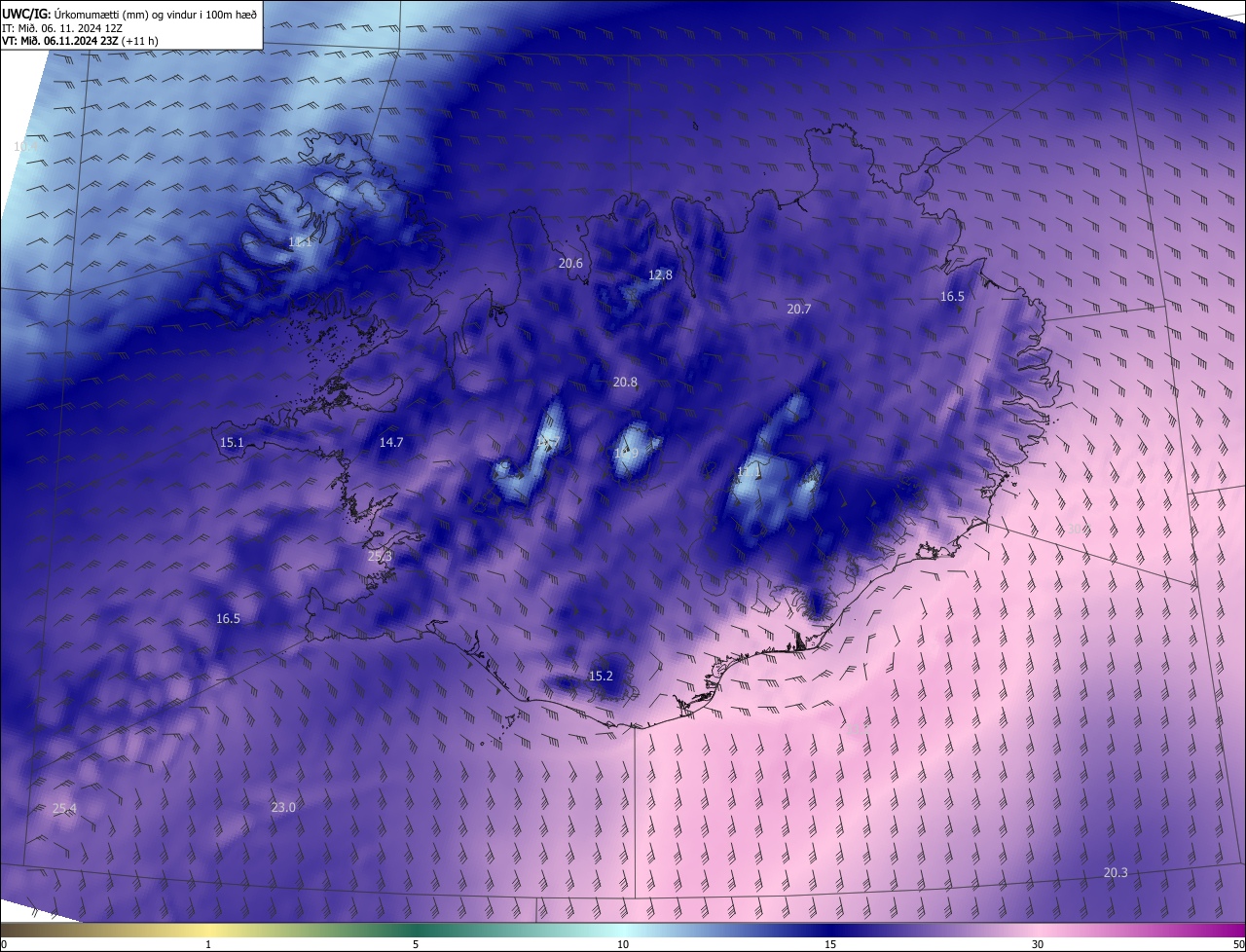Pick the pale yellow section of the colour scale

click(x=209, y=931)
